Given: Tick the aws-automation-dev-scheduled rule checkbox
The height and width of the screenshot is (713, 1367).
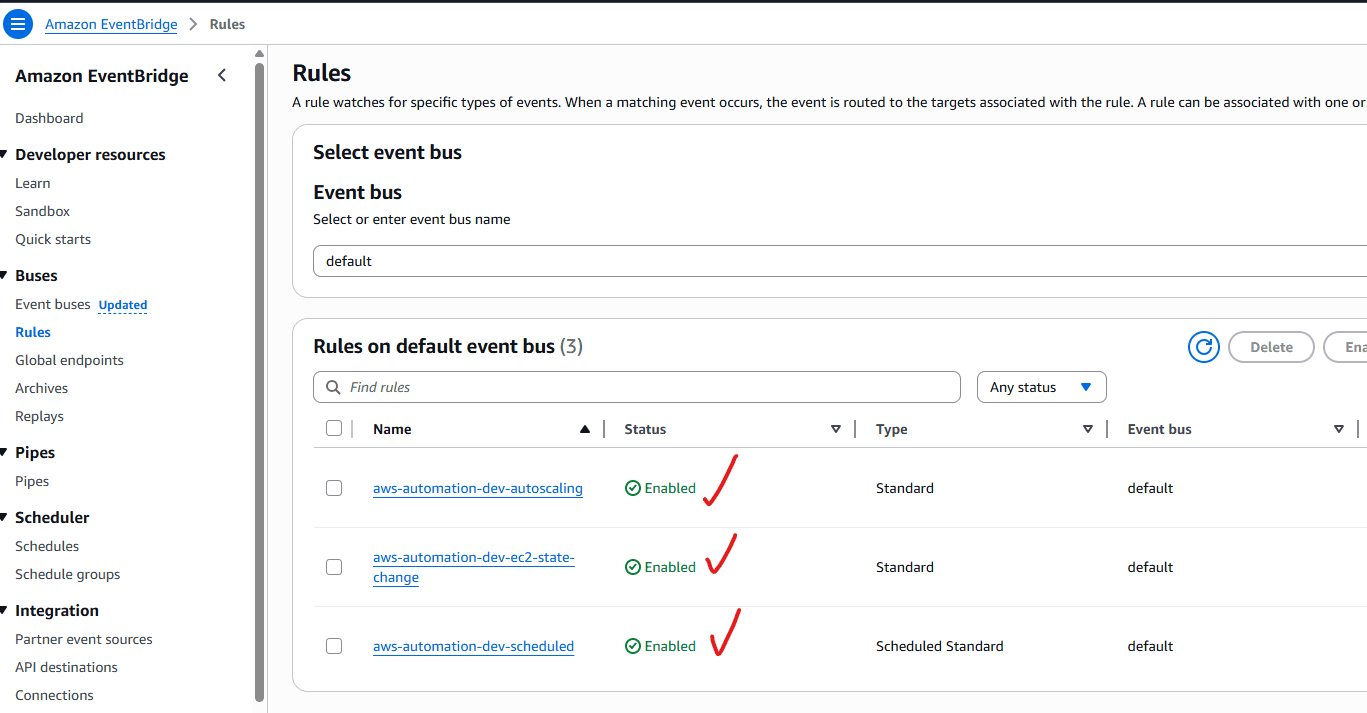Looking at the screenshot, I should pos(334,646).
